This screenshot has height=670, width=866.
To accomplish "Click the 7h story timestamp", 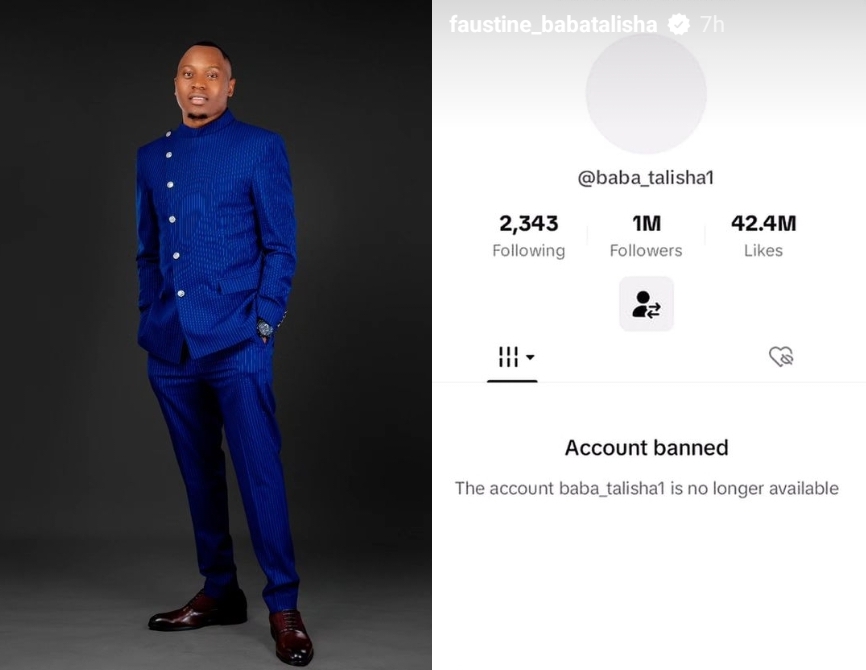I will pos(712,24).
